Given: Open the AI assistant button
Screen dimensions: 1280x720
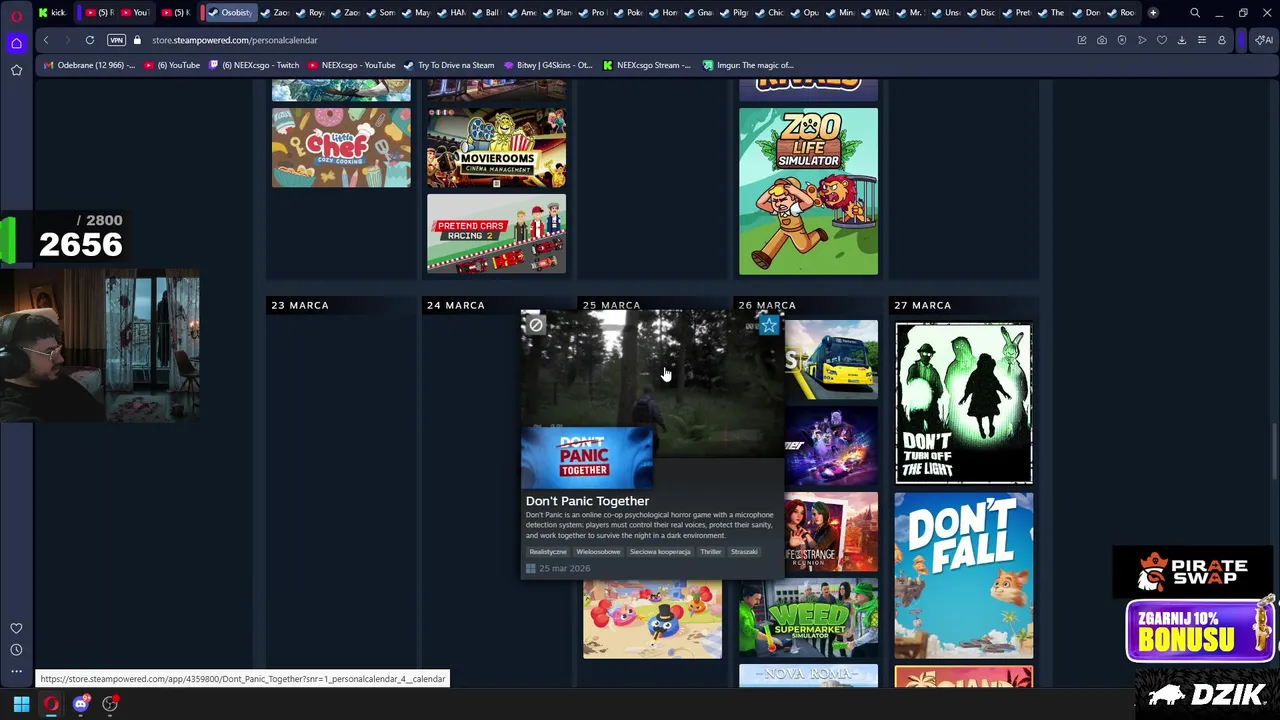Looking at the screenshot, I should pyautogui.click(x=1264, y=40).
